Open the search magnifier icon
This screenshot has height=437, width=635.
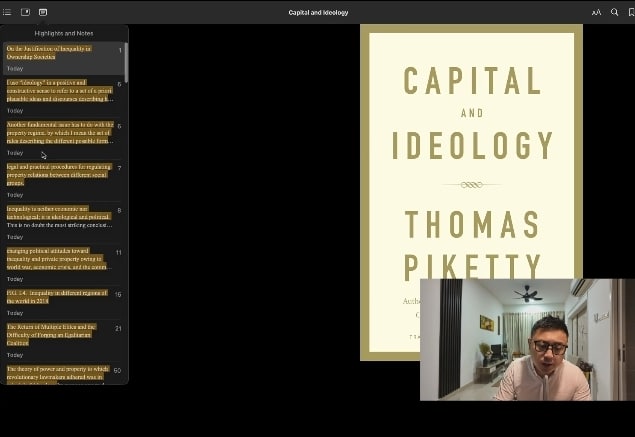tap(614, 12)
